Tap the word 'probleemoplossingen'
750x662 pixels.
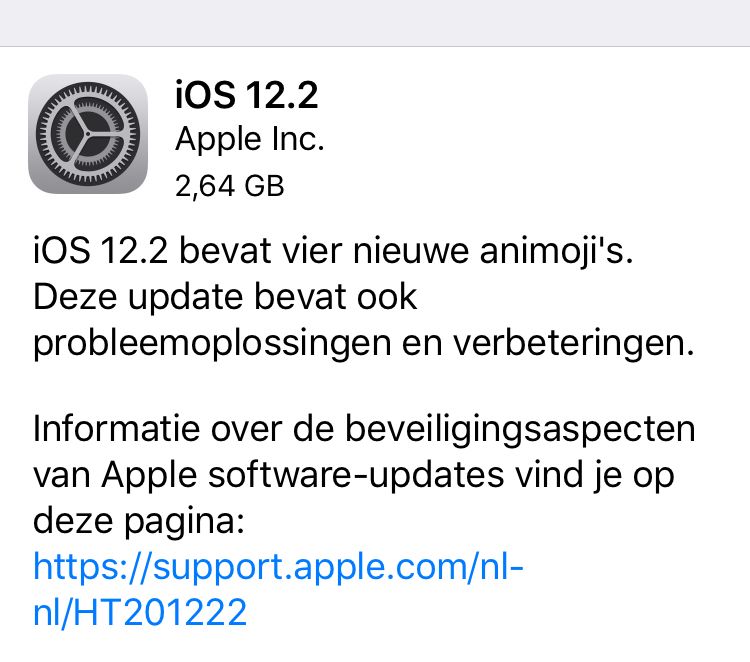tap(212, 344)
